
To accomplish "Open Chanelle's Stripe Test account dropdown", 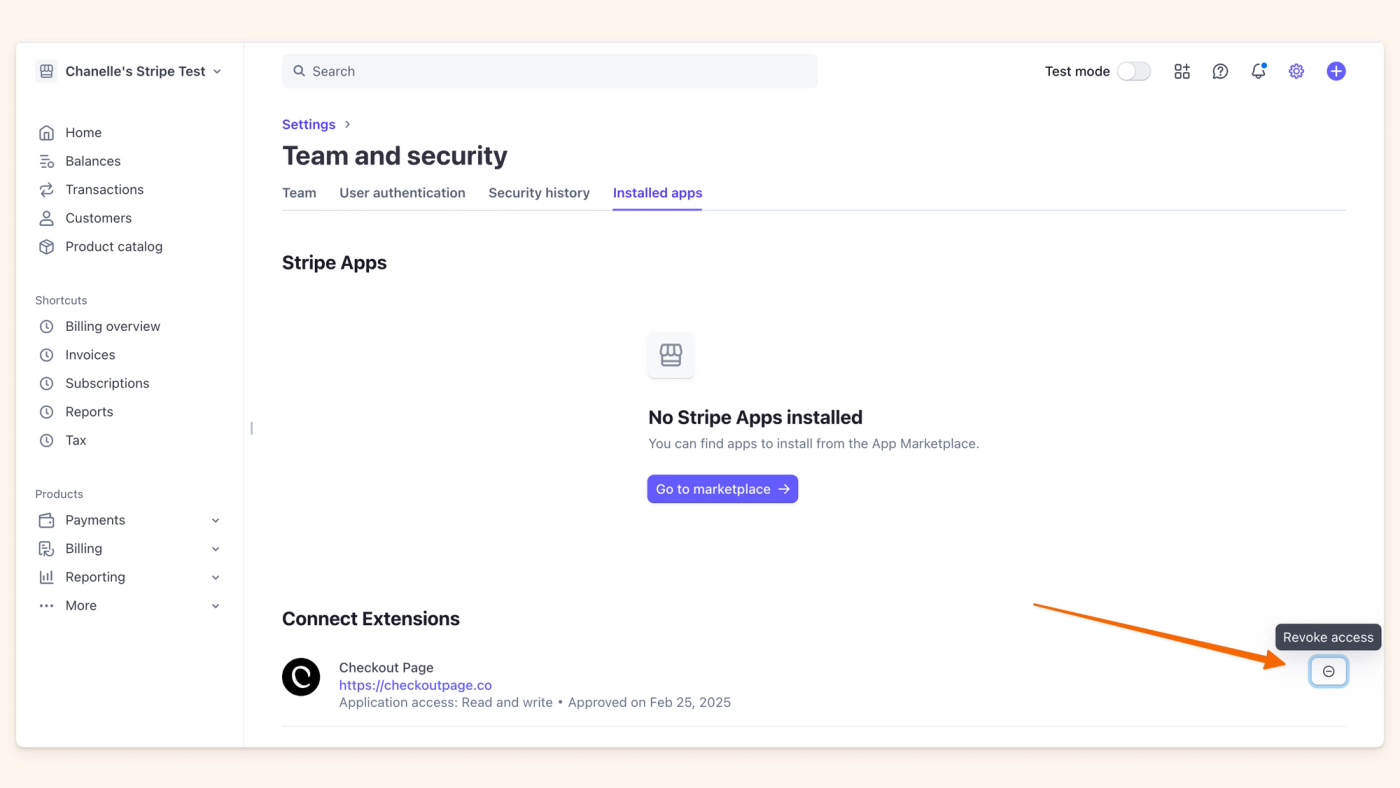I will [129, 71].
